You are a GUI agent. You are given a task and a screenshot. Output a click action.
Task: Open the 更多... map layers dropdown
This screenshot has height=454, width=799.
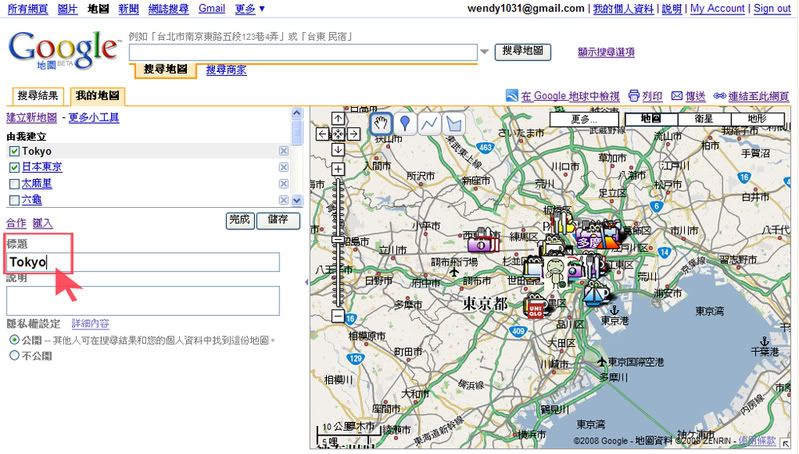(584, 119)
